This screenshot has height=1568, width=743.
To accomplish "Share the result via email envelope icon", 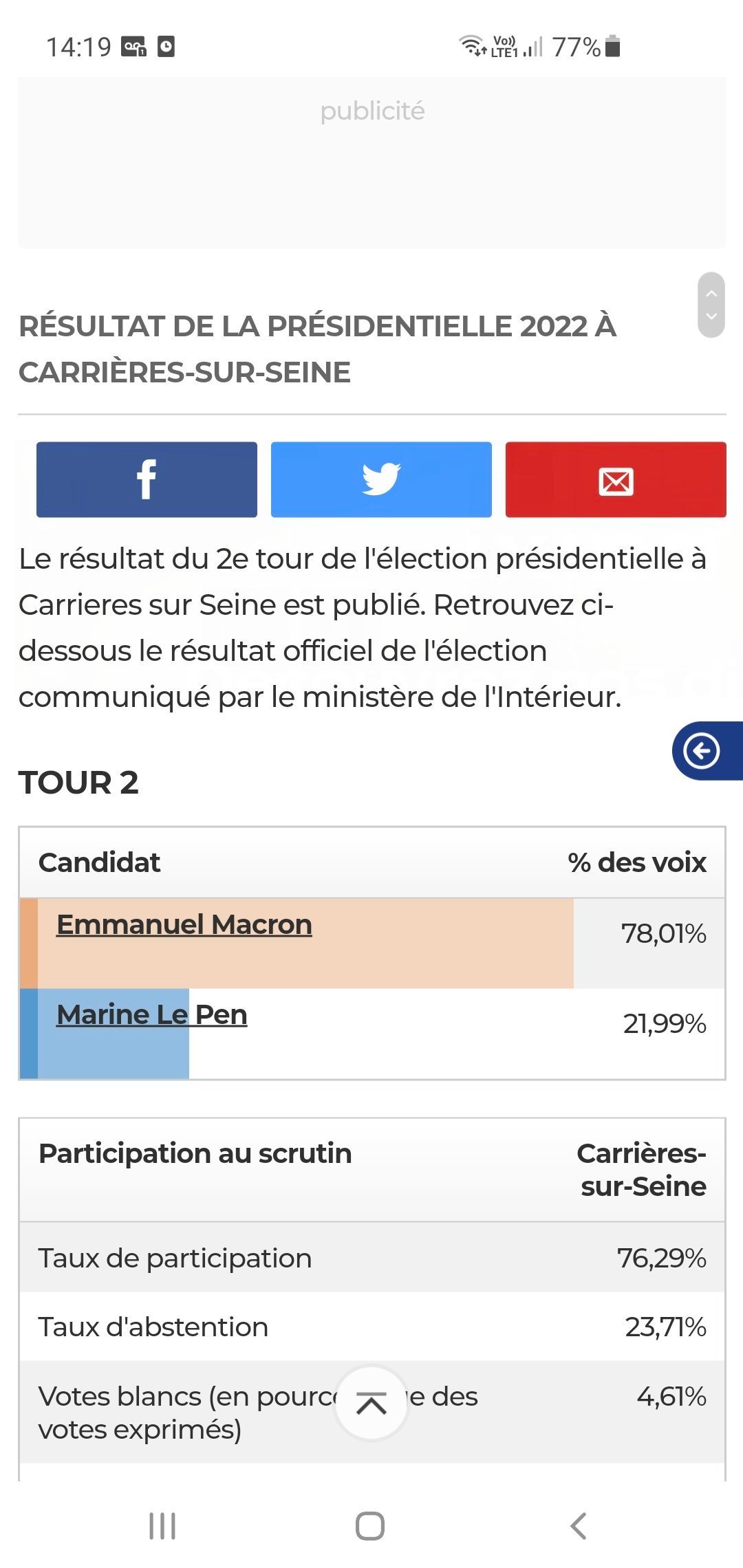I will (616, 479).
